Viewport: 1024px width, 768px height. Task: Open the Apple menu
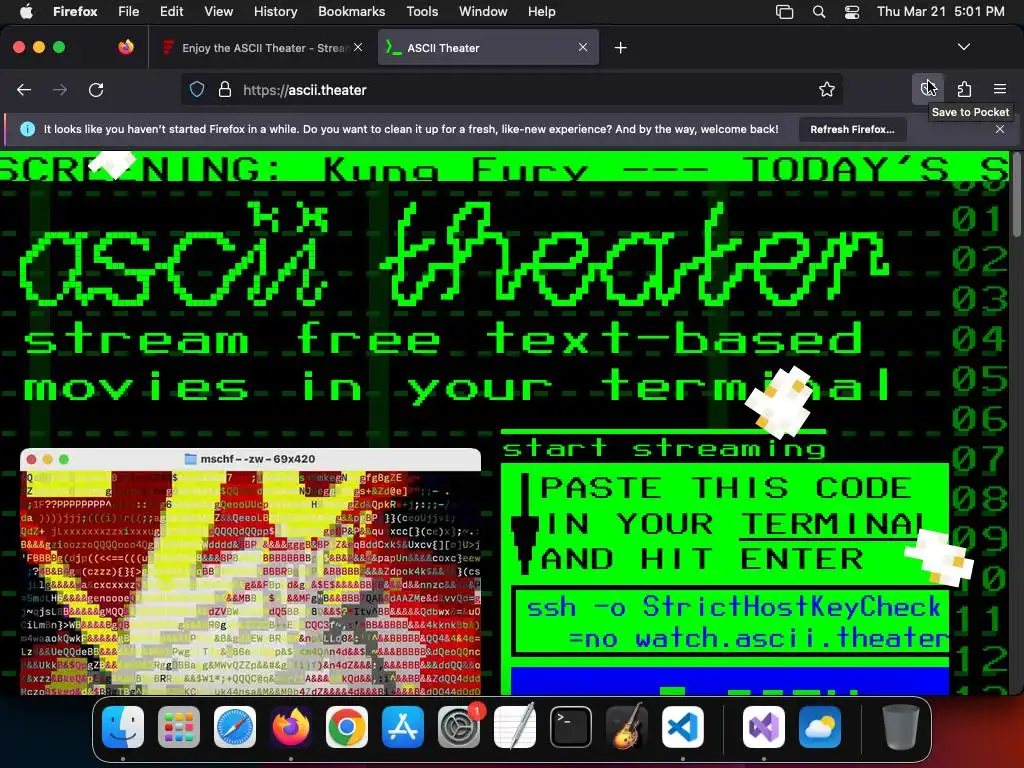(26, 11)
